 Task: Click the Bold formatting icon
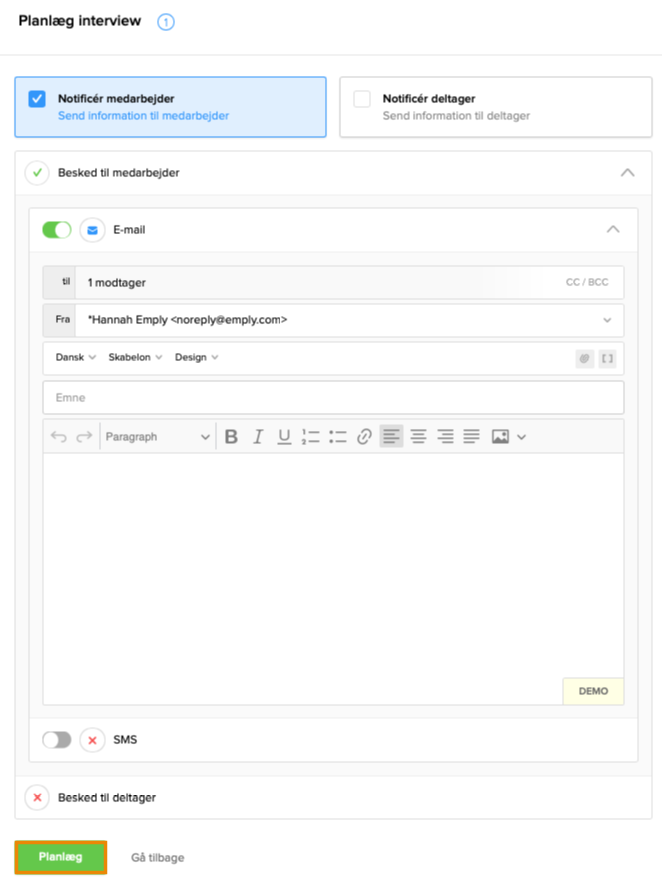tap(231, 437)
